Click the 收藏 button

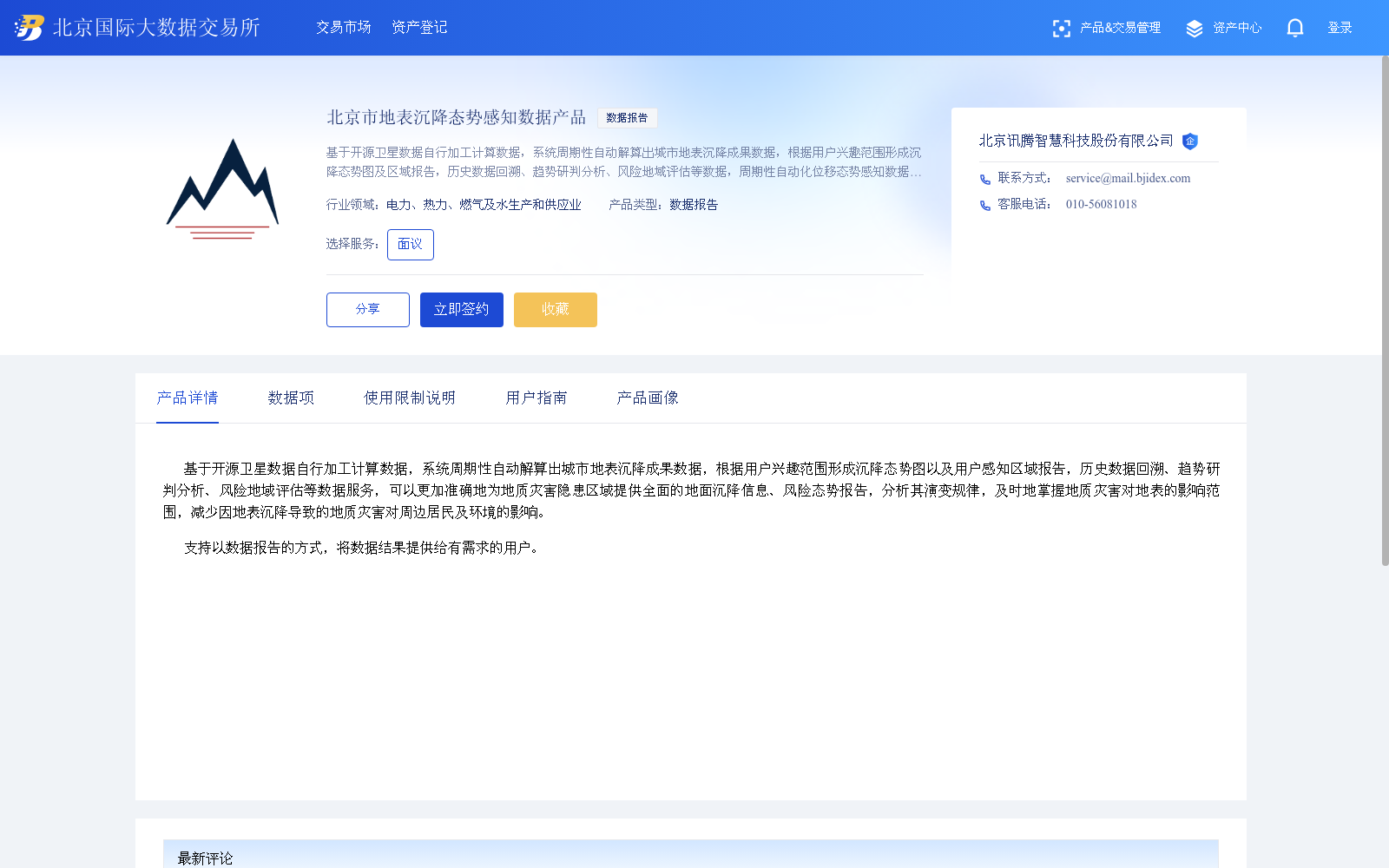(556, 310)
